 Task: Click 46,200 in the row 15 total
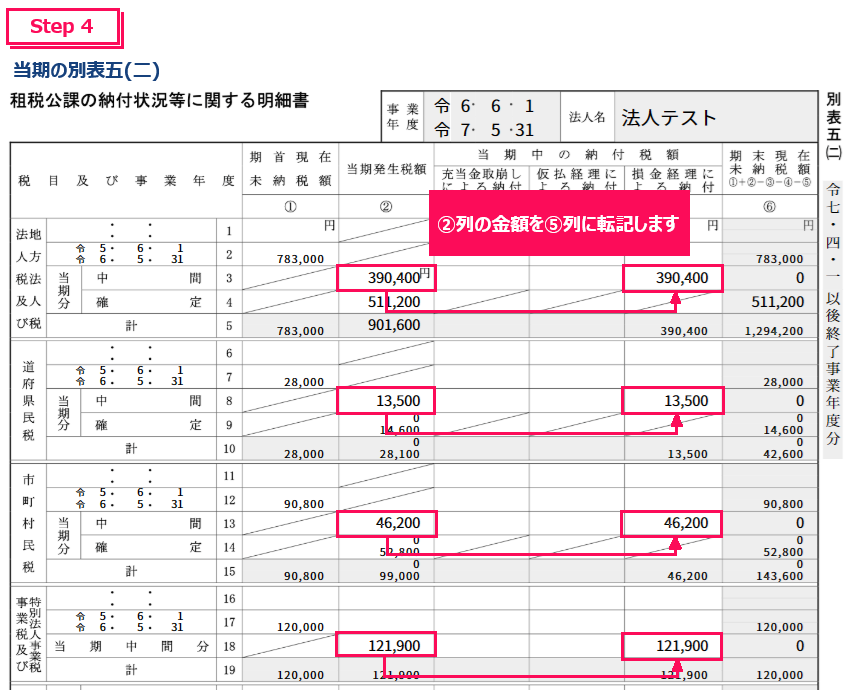tap(687, 576)
